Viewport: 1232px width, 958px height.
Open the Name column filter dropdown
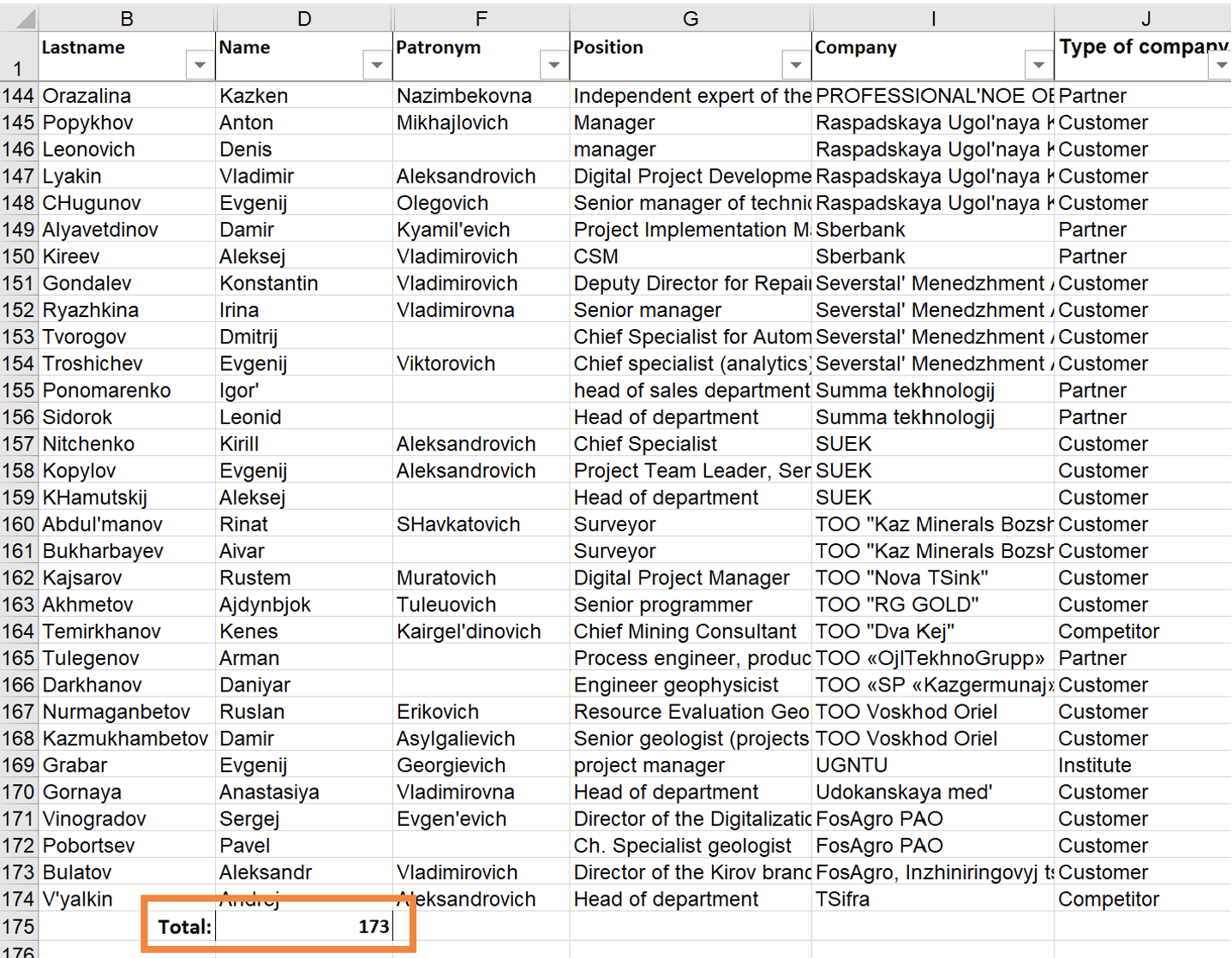377,64
